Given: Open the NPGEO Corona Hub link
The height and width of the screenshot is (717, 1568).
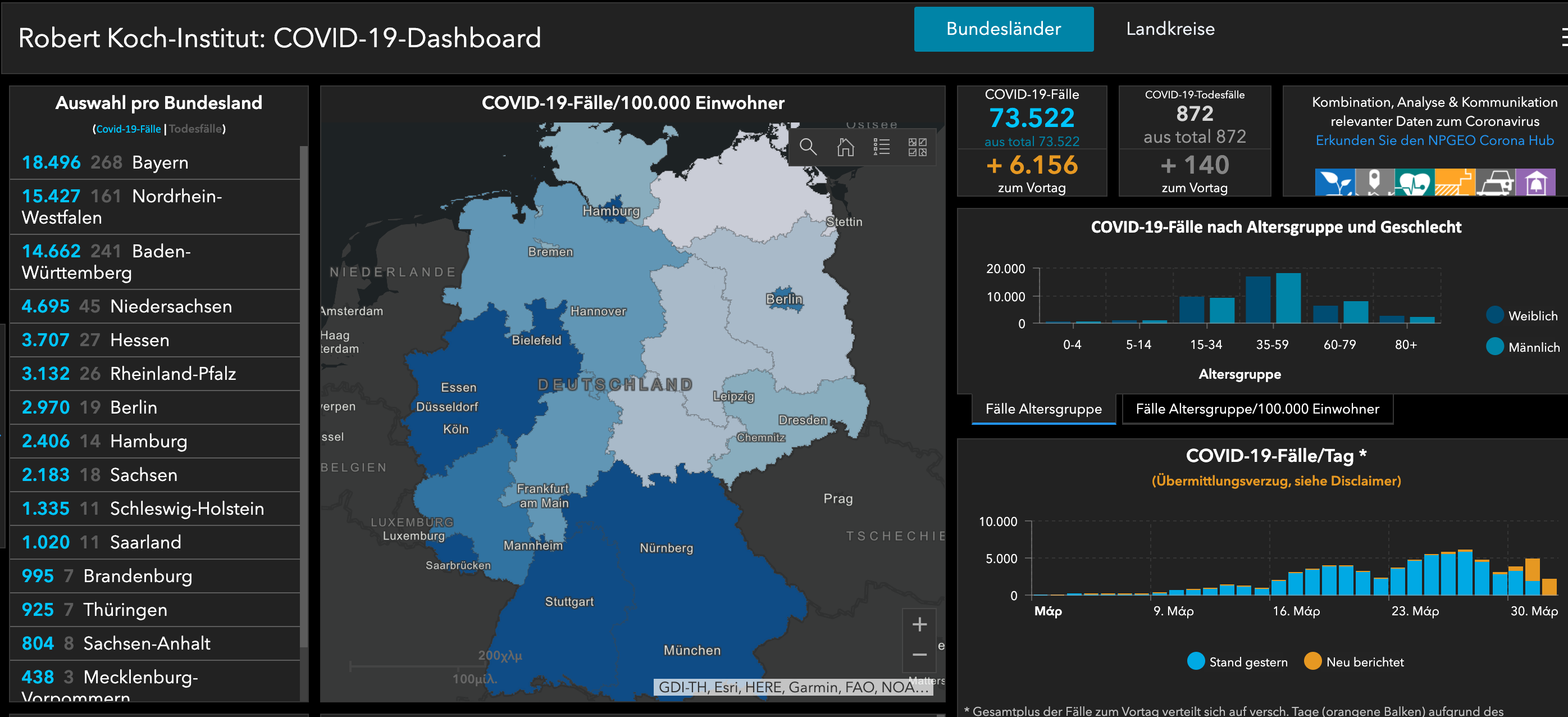Looking at the screenshot, I should pos(1434,140).
